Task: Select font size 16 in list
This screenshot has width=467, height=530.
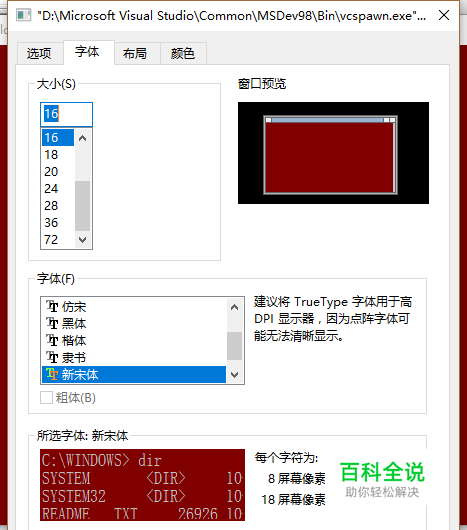Action: [x=58, y=138]
